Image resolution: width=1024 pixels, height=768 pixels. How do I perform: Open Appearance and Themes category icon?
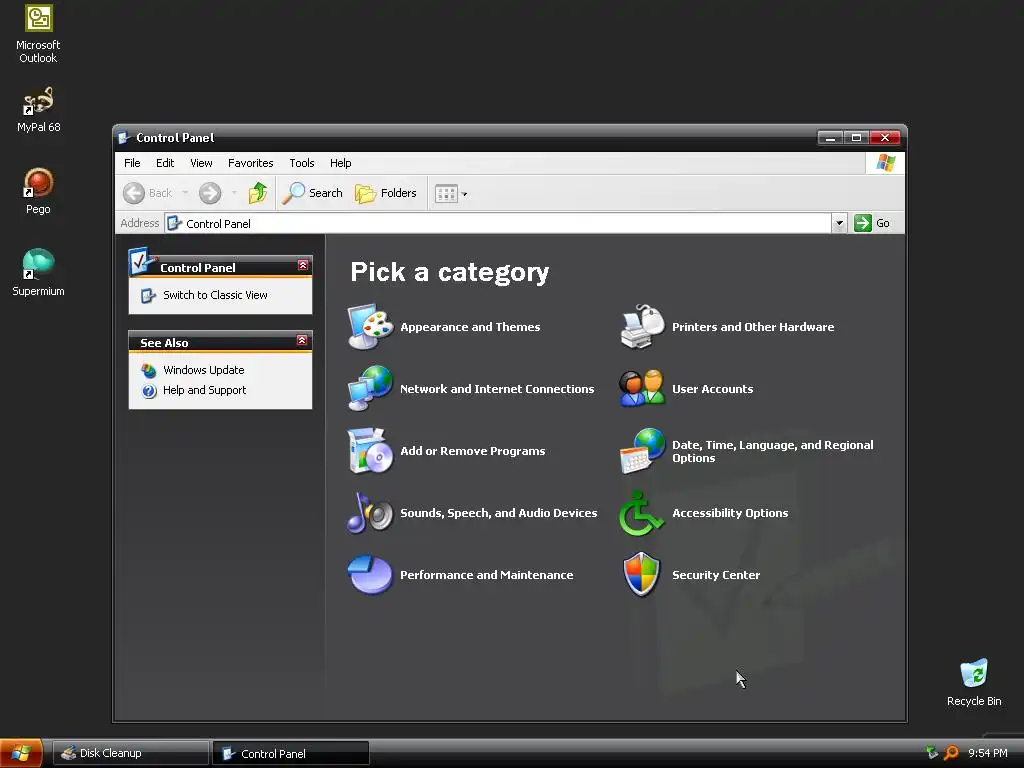[370, 327]
